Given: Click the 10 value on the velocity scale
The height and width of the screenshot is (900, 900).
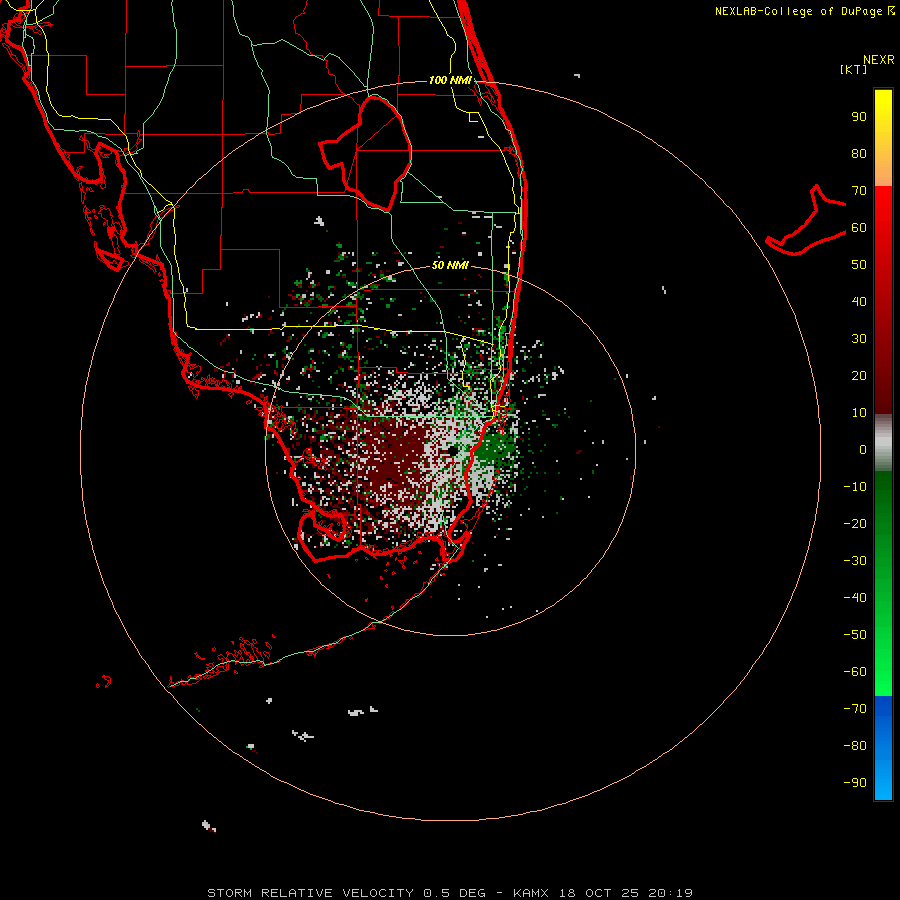Looking at the screenshot, I should tap(859, 413).
